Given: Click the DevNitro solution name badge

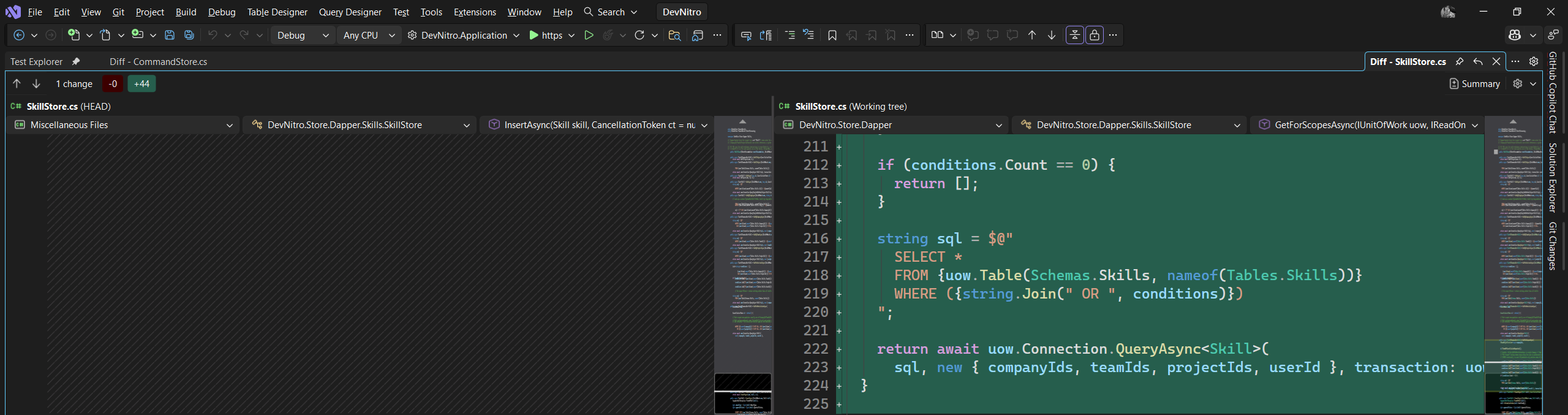Looking at the screenshot, I should coord(682,12).
